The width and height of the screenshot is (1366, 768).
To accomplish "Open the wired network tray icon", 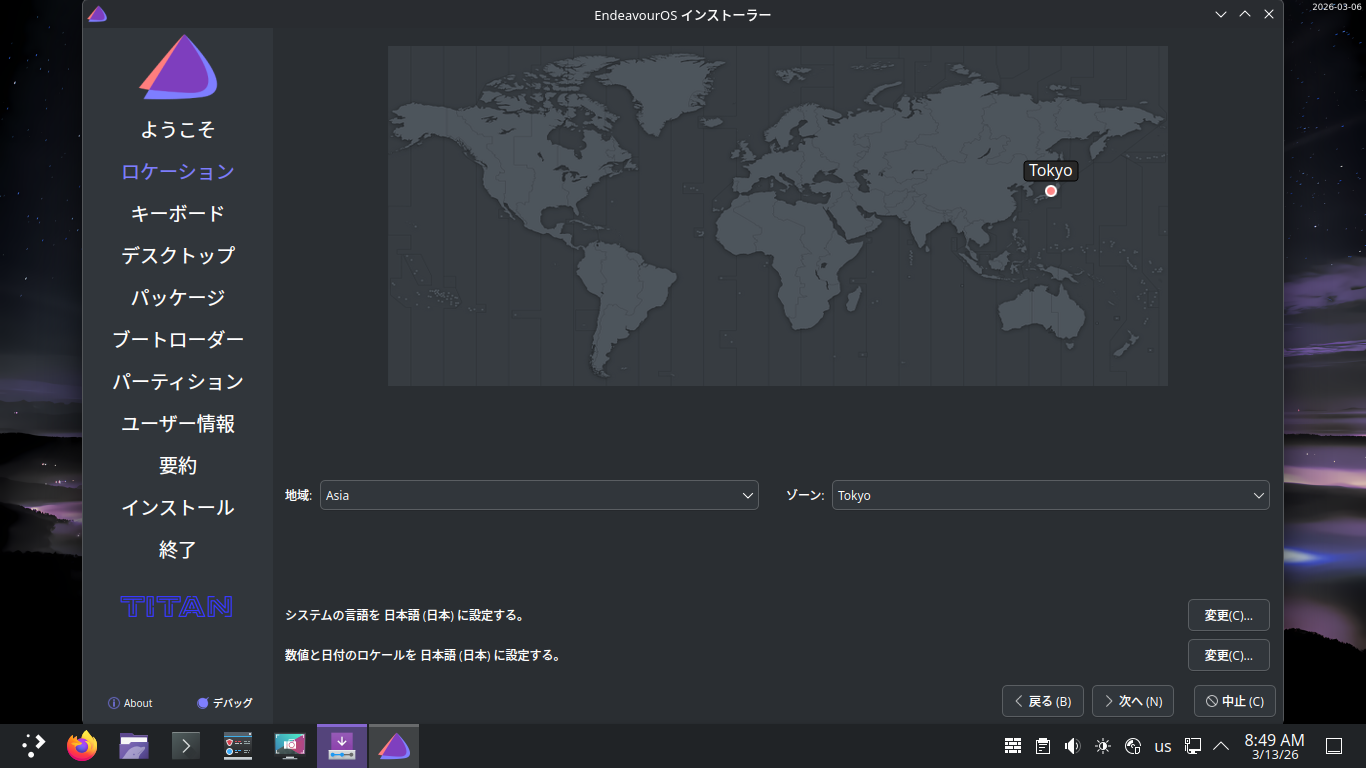I will (x=1193, y=745).
